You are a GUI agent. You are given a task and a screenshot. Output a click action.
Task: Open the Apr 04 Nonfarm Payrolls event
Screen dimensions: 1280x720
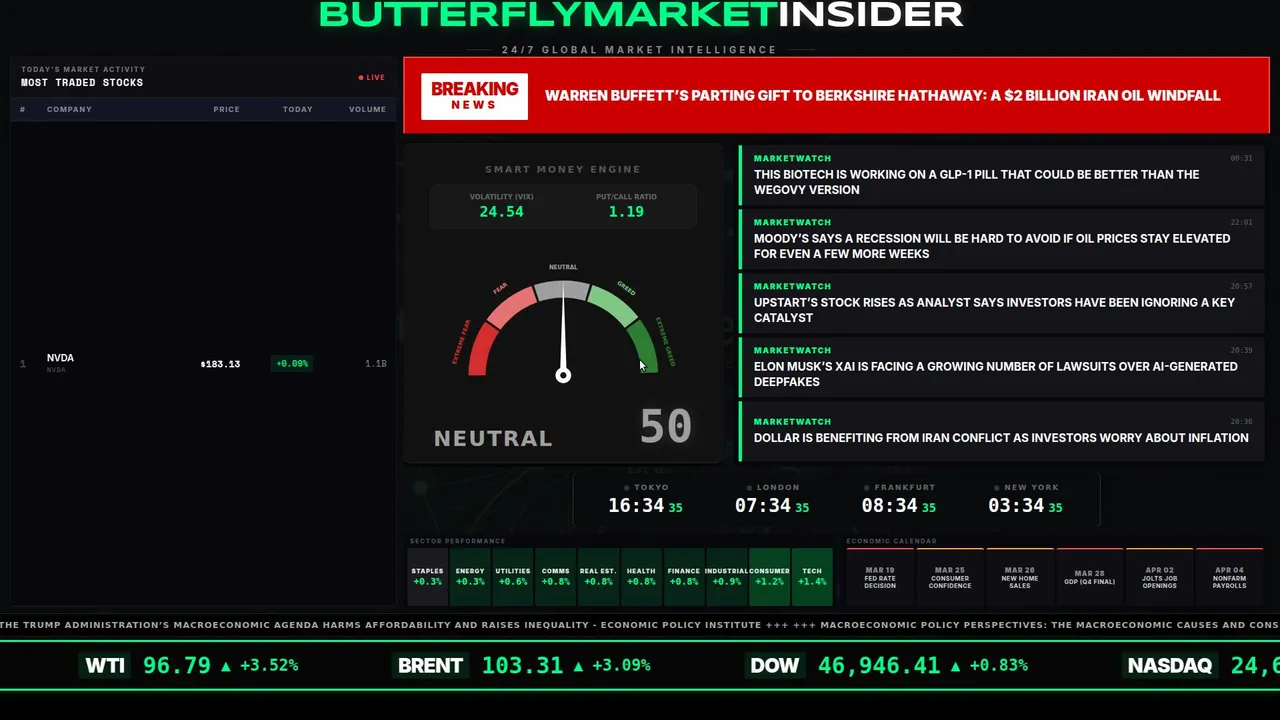pyautogui.click(x=1230, y=577)
